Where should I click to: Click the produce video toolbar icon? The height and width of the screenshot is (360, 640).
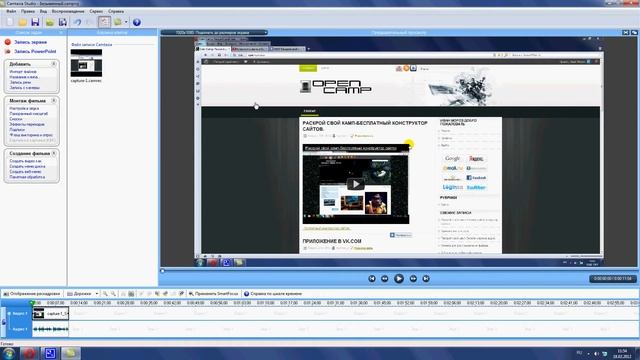tap(118, 22)
